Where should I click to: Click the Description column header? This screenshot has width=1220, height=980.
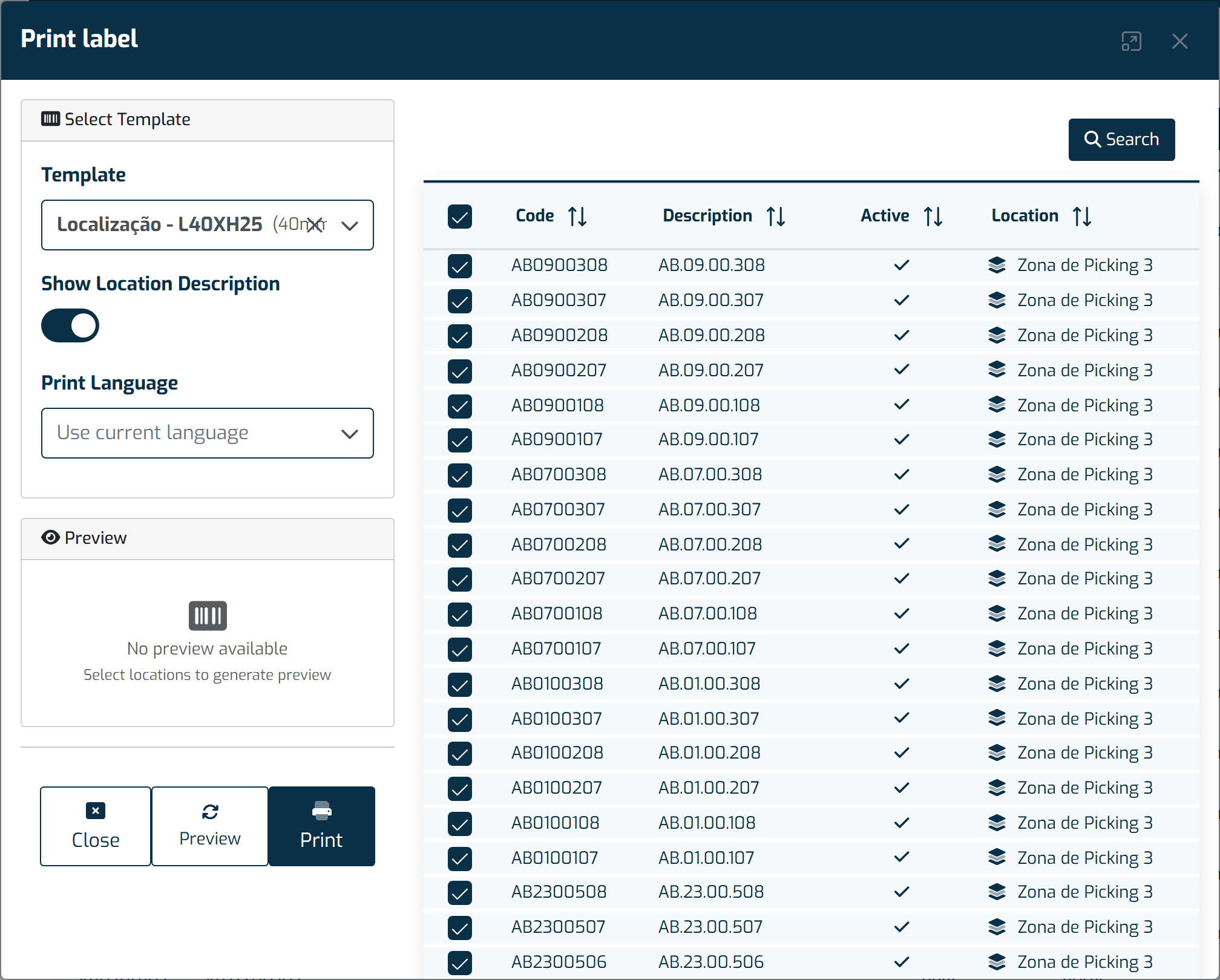707,216
